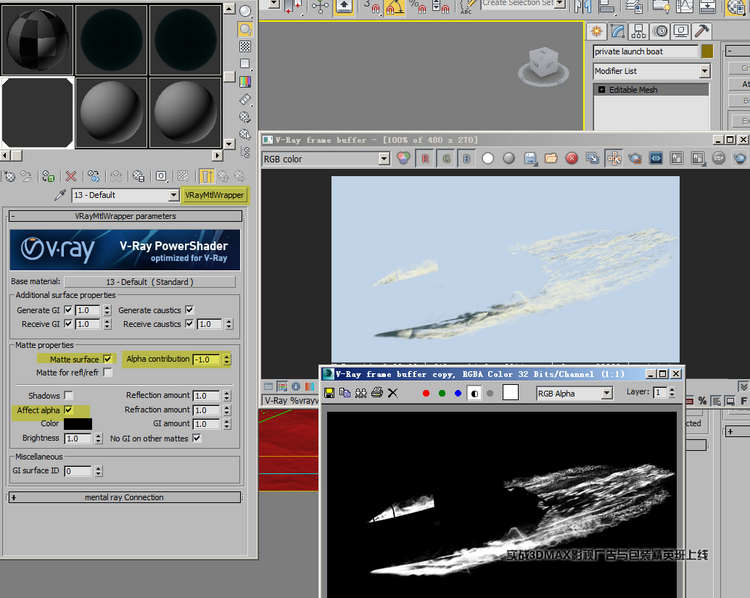Screen dimensions: 750x598
Task: Save bitmap in frame buffer copy window
Action: coord(329,393)
